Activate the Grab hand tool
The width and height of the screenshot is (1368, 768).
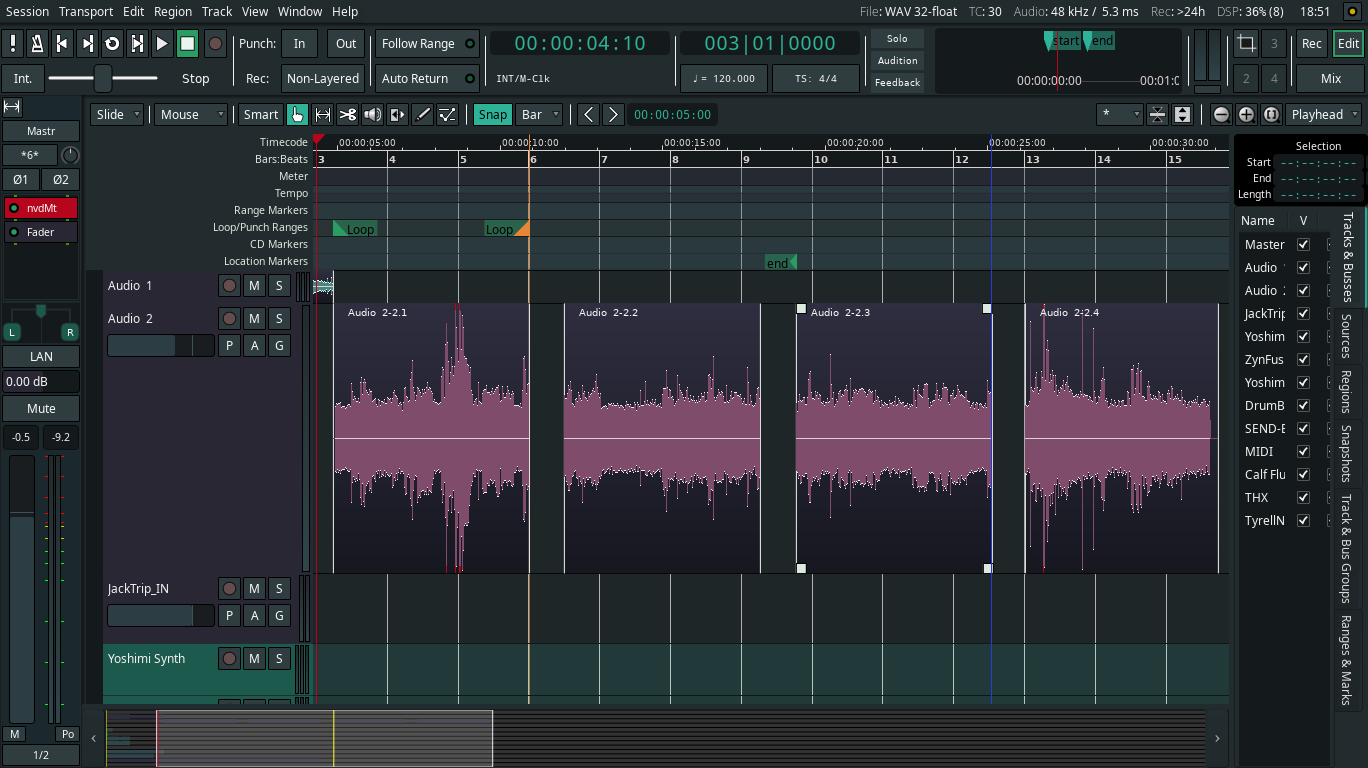point(297,115)
